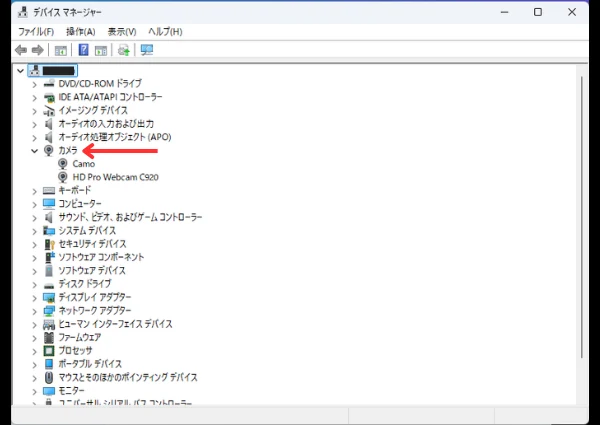Select the マウスとそのほかのポインティング デバイス mouse icon
This screenshot has width=600, height=425.
pos(49,378)
